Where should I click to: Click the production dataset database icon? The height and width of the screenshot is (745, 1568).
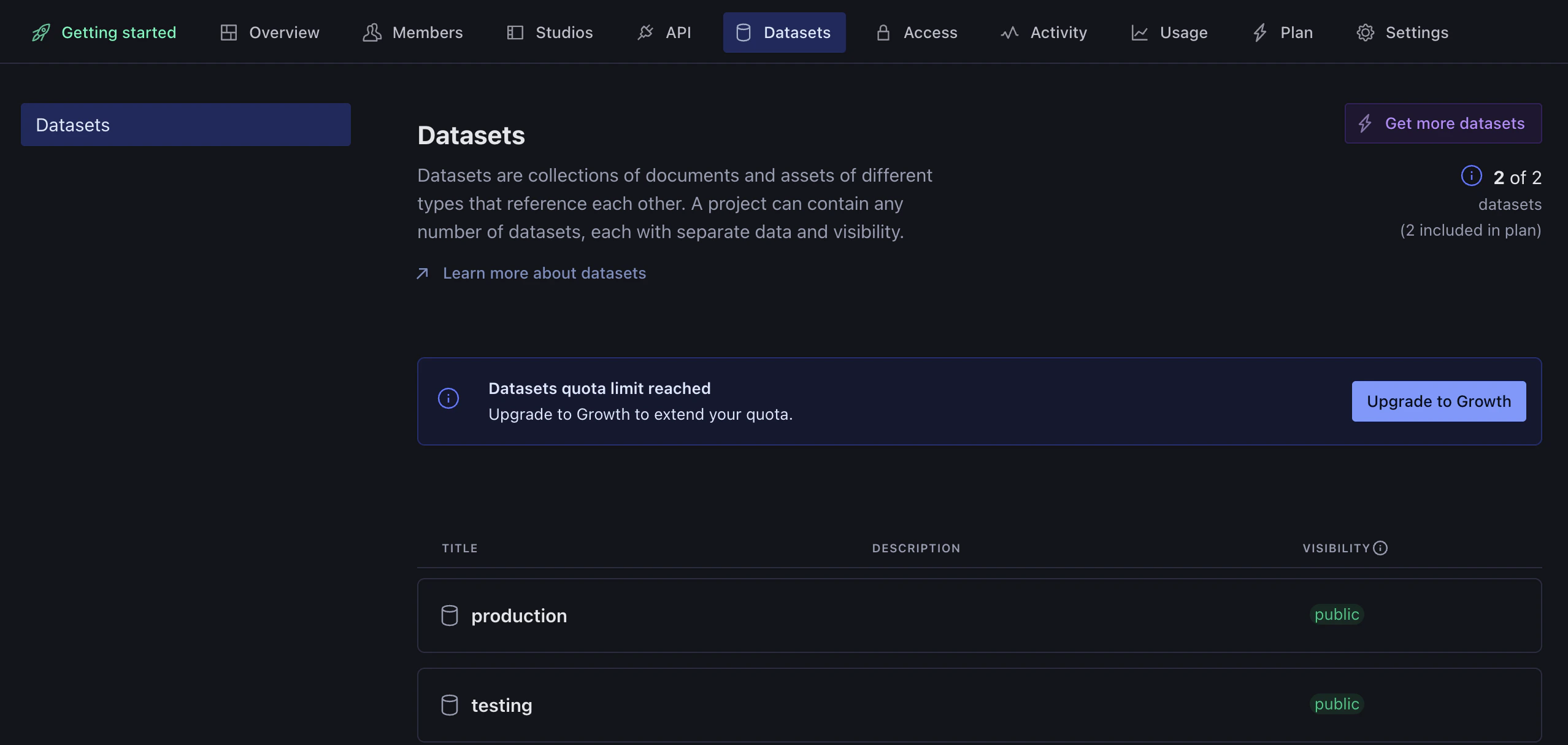pyautogui.click(x=450, y=616)
